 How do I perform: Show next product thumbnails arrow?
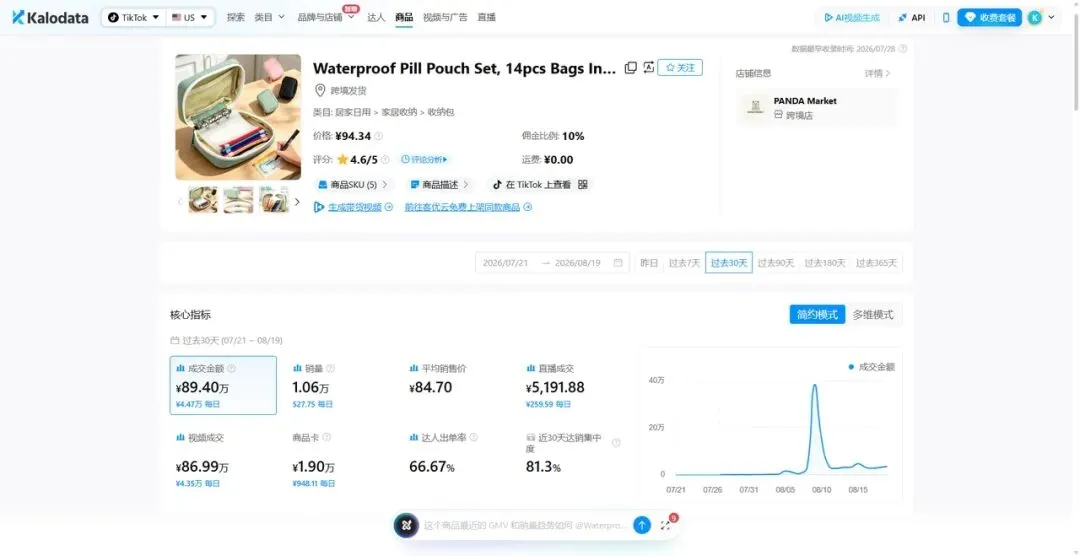tap(298, 202)
